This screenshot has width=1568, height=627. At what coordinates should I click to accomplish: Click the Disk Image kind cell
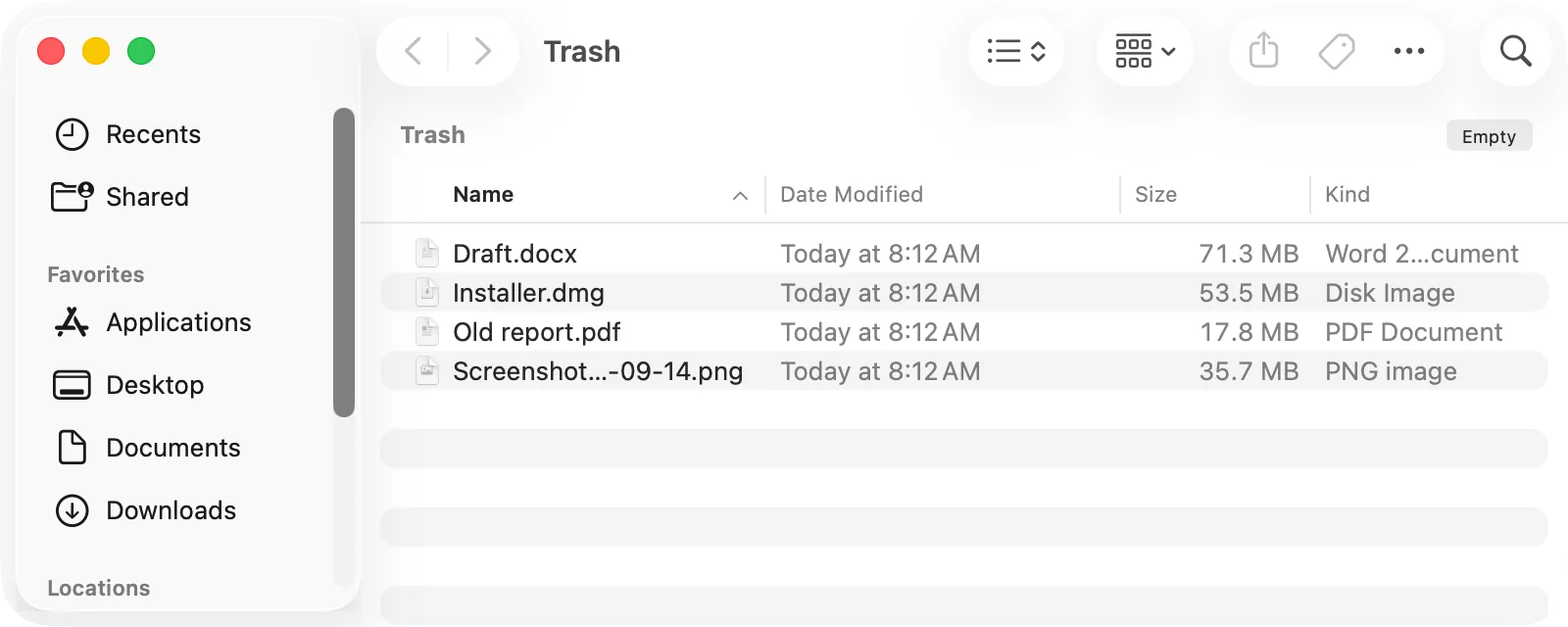click(x=1390, y=293)
